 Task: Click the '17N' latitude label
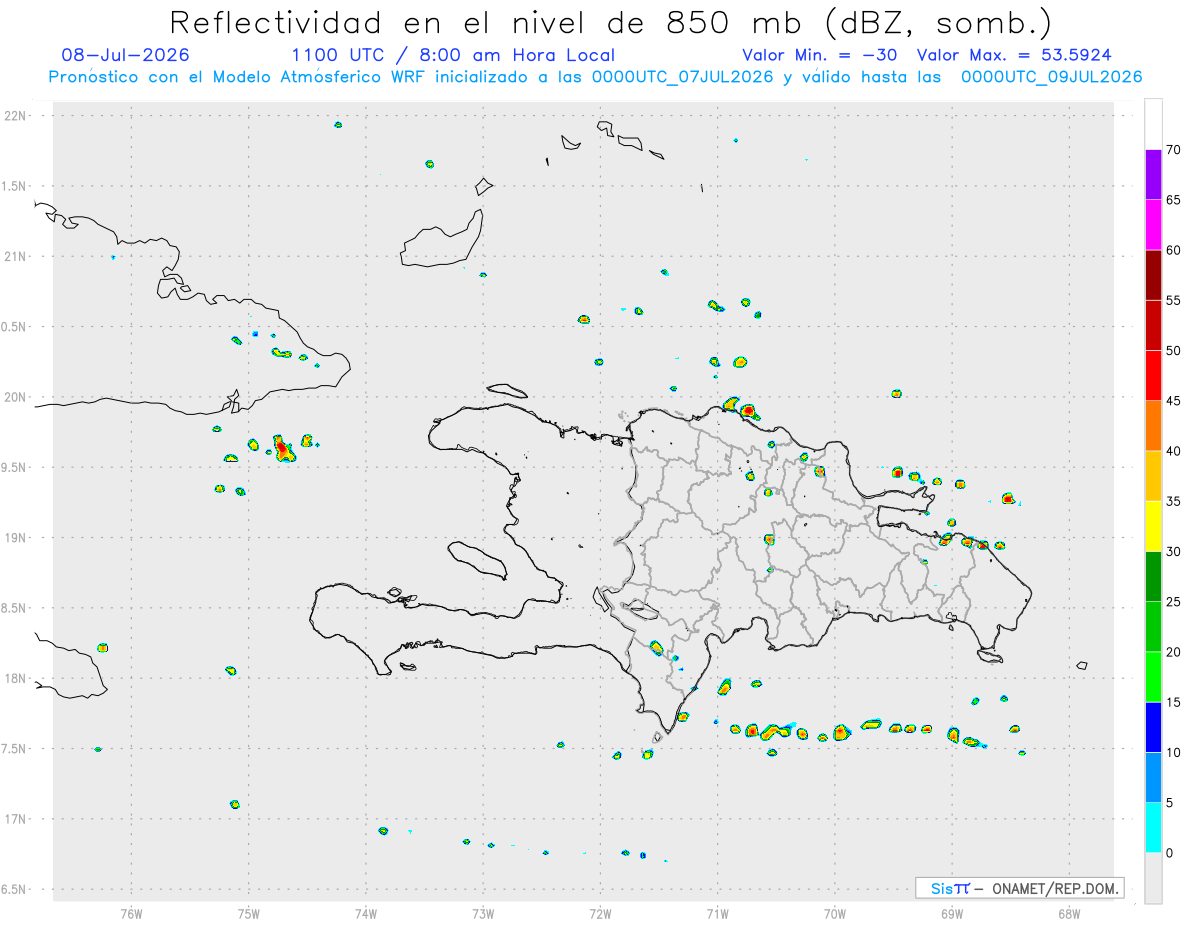(x=16, y=819)
